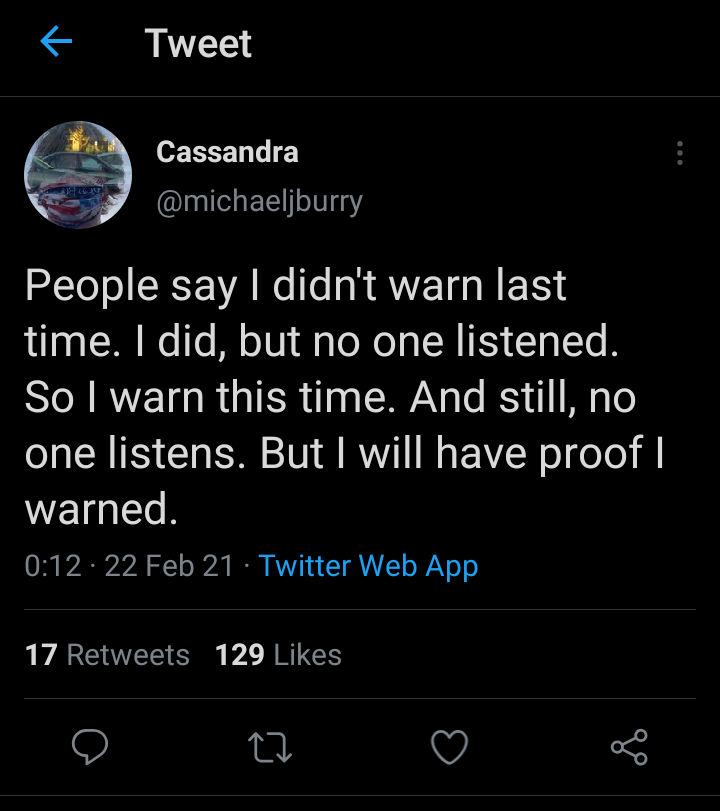Viewport: 720px width, 811px height.
Task: Like the tweet with the heart icon
Action: click(449, 746)
